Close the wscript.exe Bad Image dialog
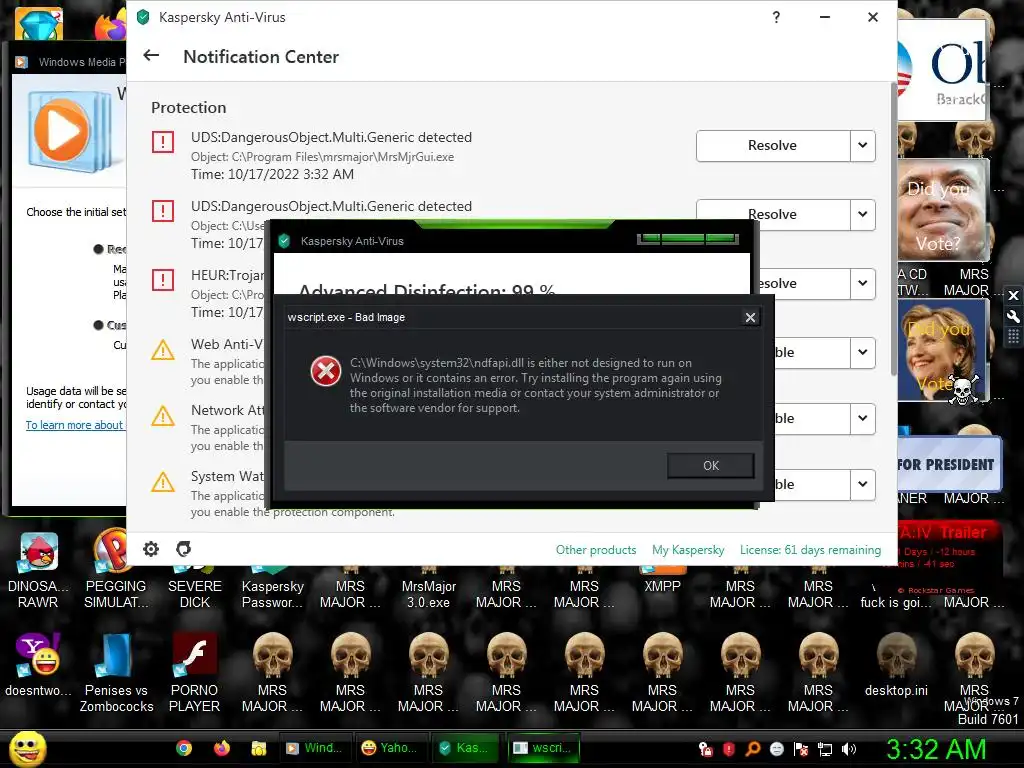Image resolution: width=1024 pixels, height=768 pixels. (750, 317)
